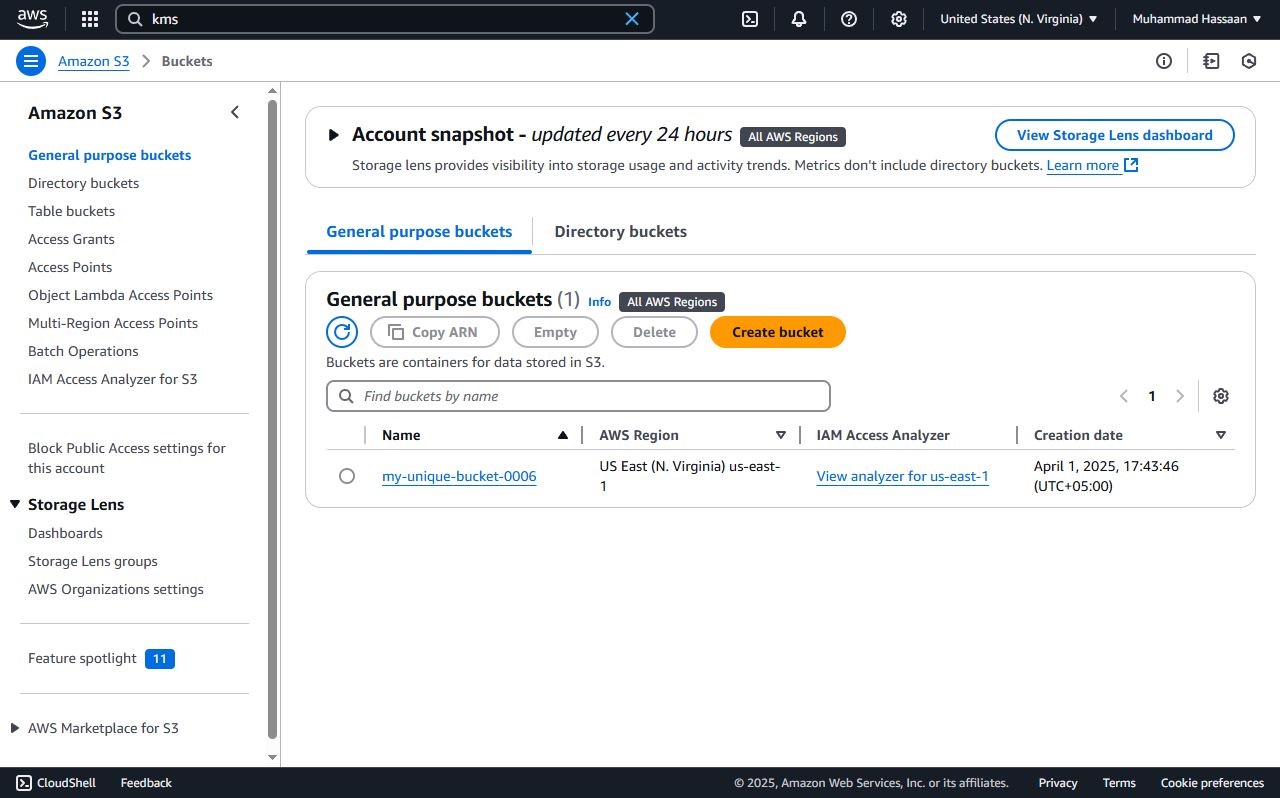Click the Delete button
The height and width of the screenshot is (798, 1280).
[654, 332]
